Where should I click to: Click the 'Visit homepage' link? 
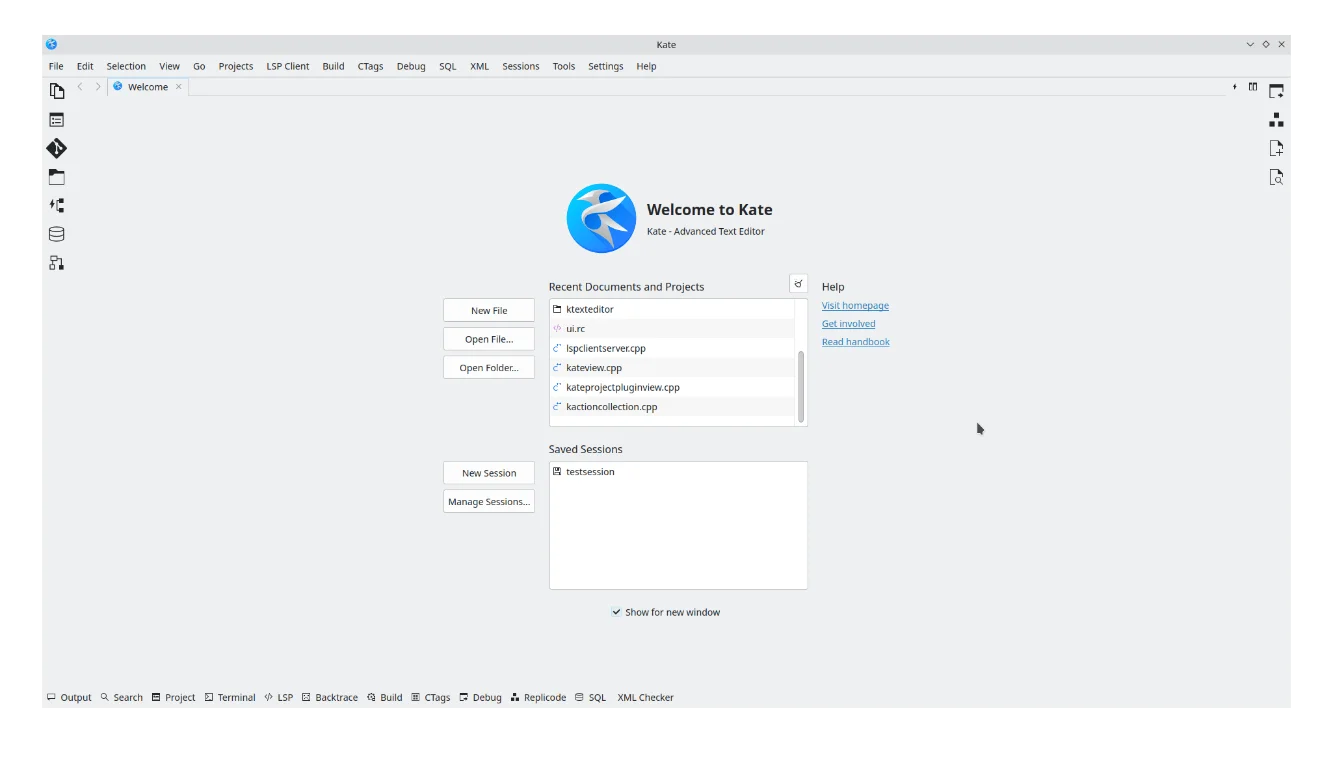click(855, 306)
